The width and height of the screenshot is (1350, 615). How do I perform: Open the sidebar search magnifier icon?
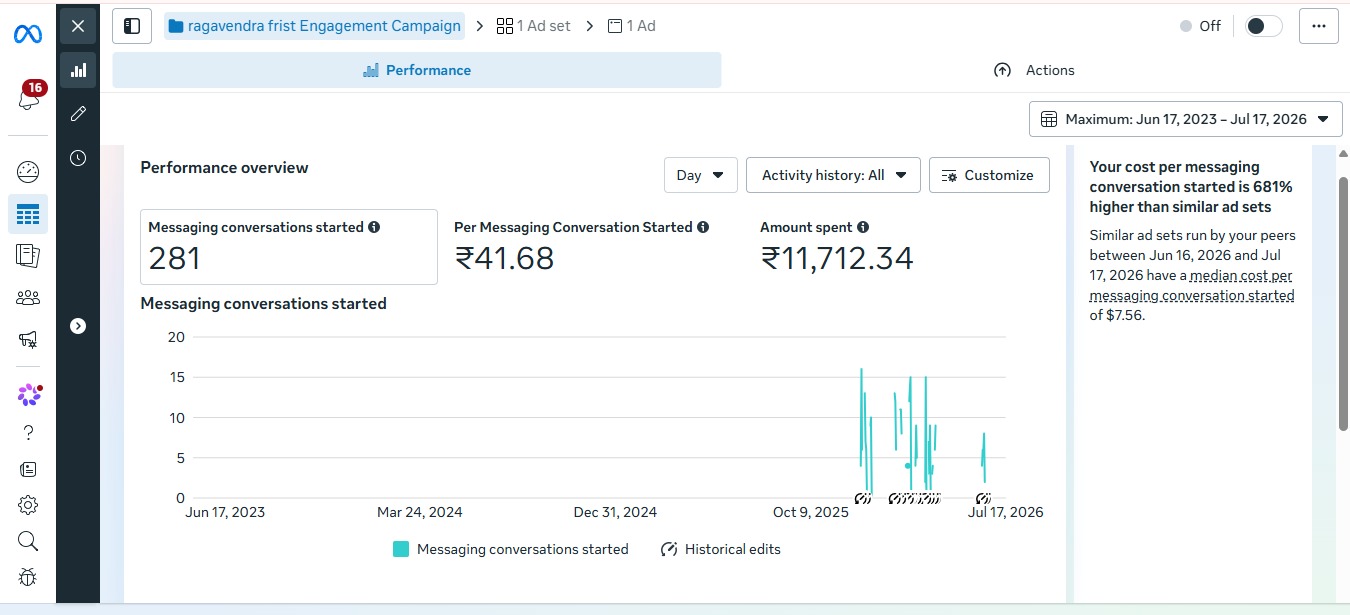(x=28, y=541)
